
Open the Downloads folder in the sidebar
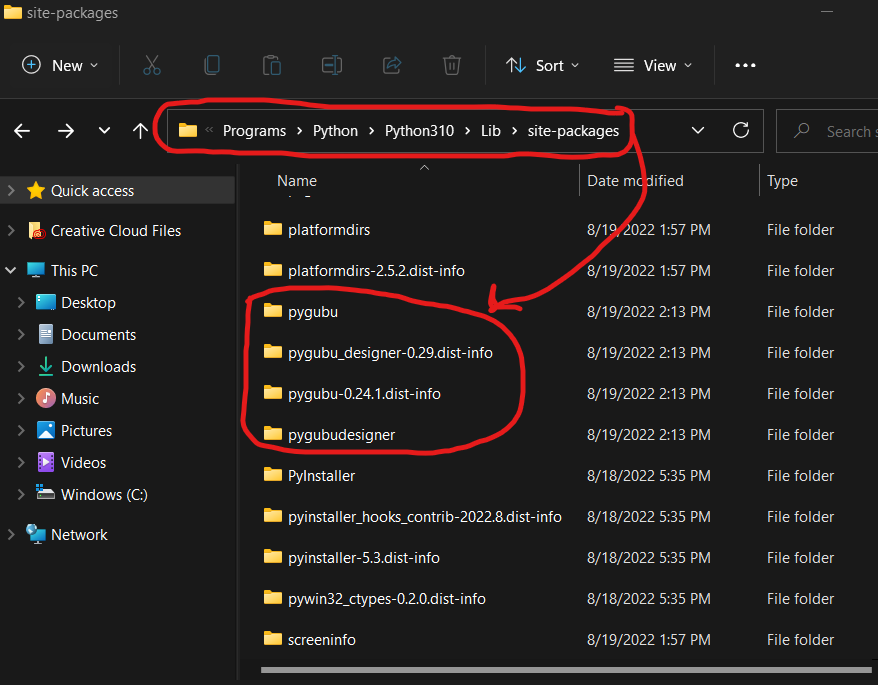tap(97, 366)
